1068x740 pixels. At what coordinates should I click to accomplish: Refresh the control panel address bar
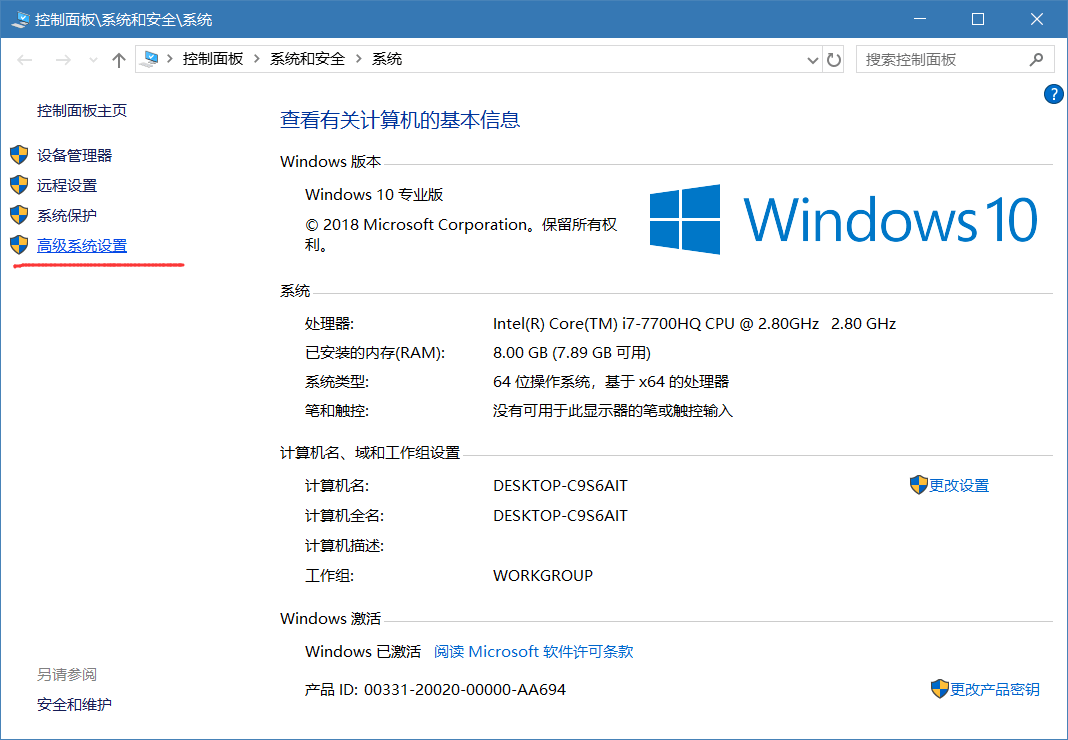pyautogui.click(x=834, y=60)
